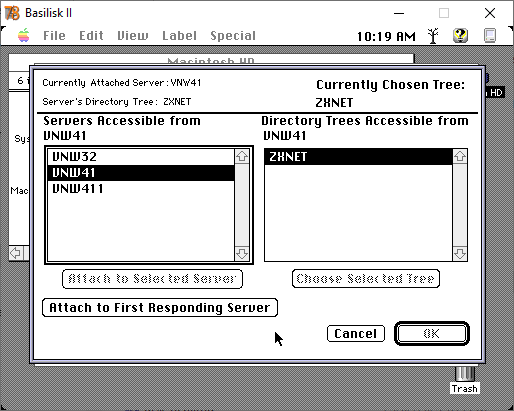Viewport: 514px width, 411px height.
Task: Open the File menu
Action: click(54, 36)
